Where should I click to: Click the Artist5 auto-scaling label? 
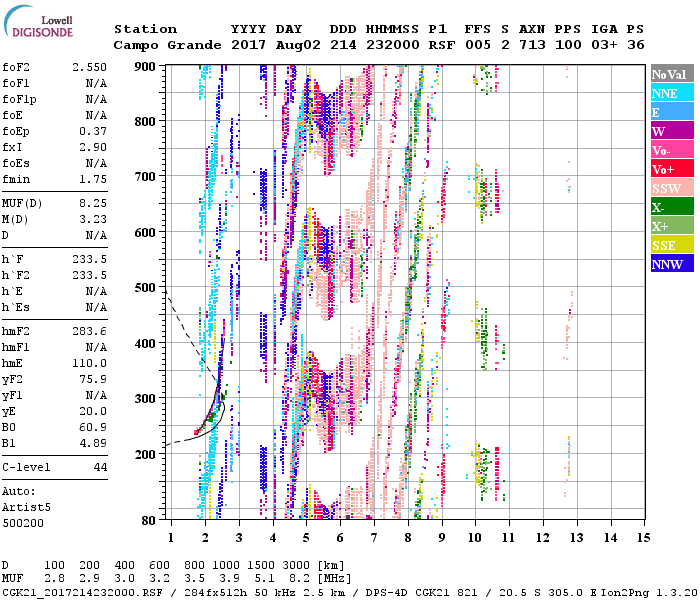(26, 508)
